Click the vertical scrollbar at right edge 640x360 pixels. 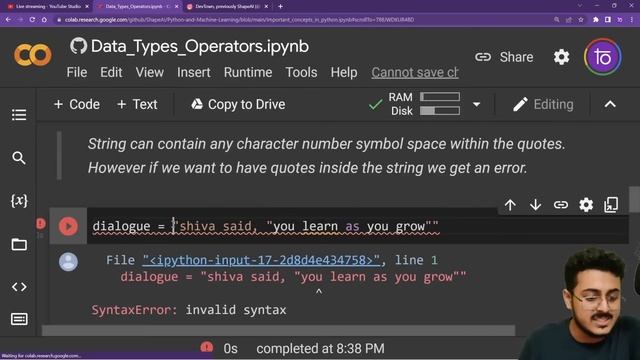pos(634,200)
